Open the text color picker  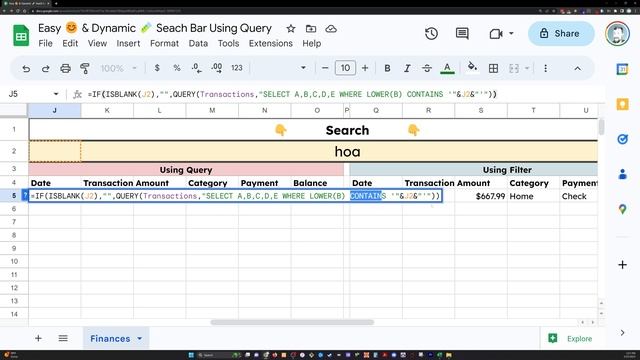(x=447, y=68)
